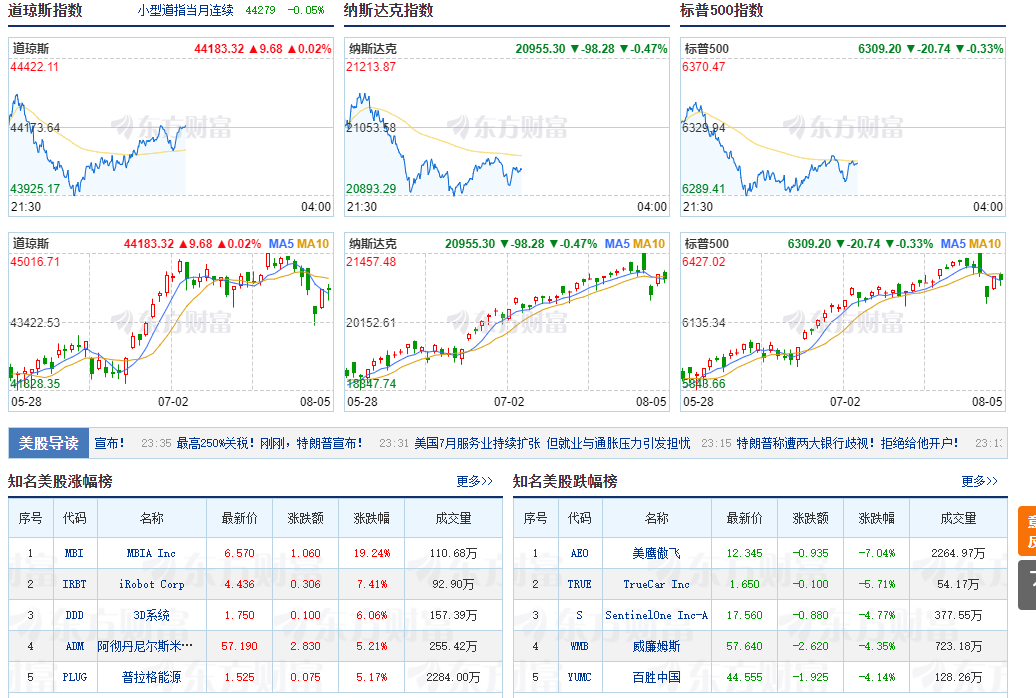The image size is (1036, 698).
Task: Open the 百胜中国 name link
Action: (656, 678)
